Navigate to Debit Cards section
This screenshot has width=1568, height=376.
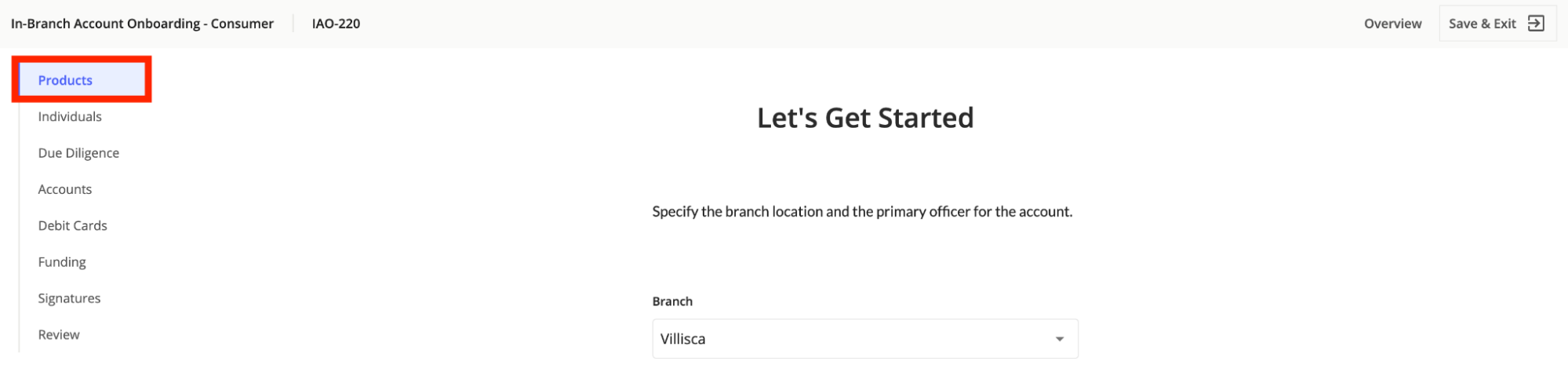click(72, 225)
